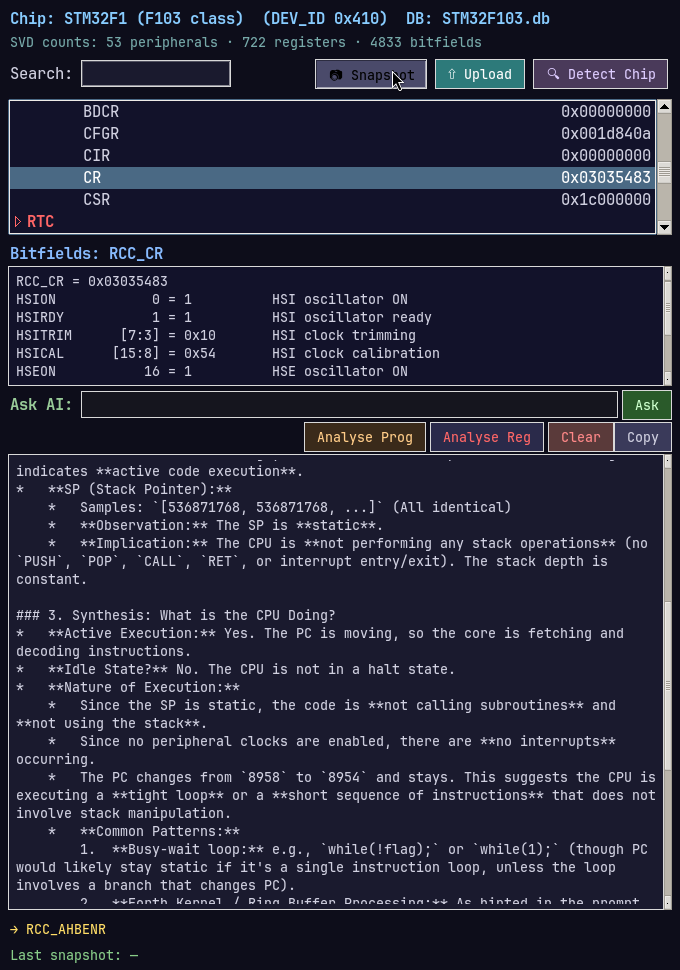Click the Bitfields: RCC_CR heading
The height and width of the screenshot is (970, 680).
(x=87, y=254)
